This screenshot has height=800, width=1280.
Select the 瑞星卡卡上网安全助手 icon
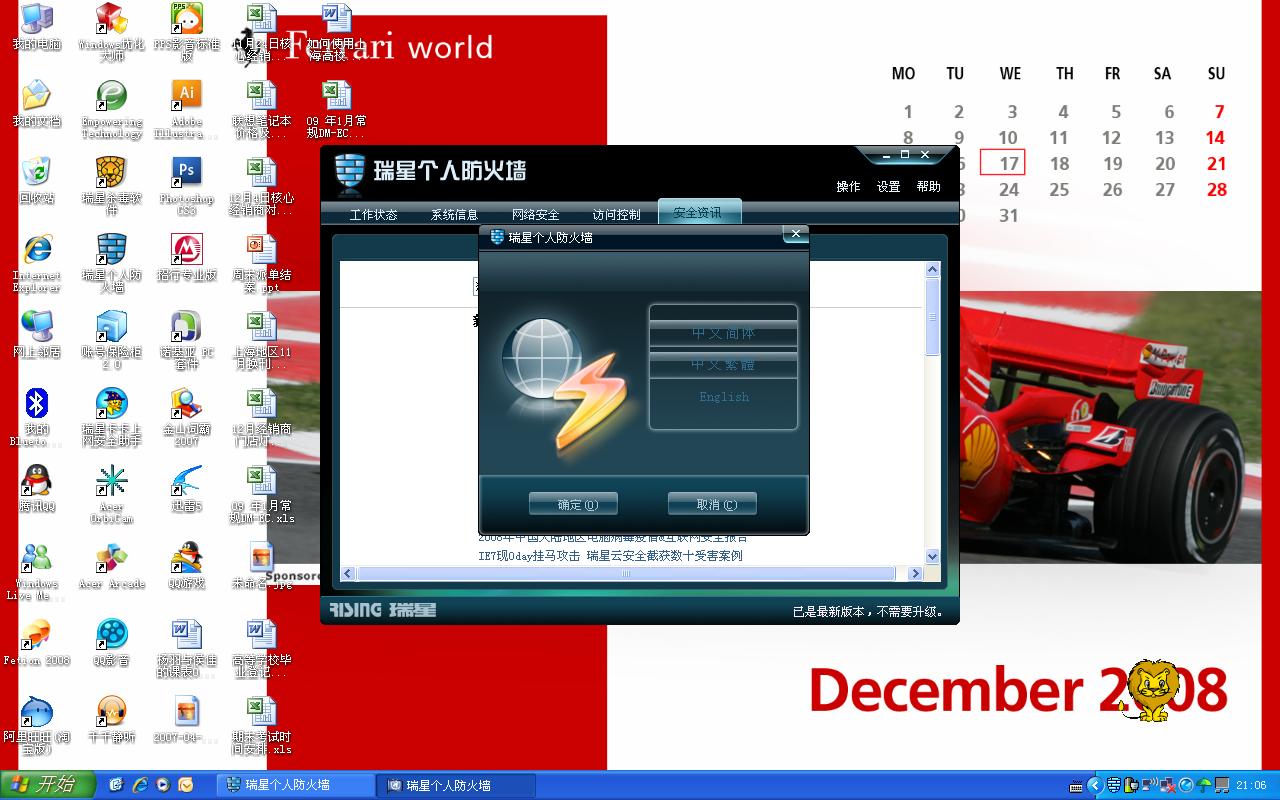pos(112,417)
